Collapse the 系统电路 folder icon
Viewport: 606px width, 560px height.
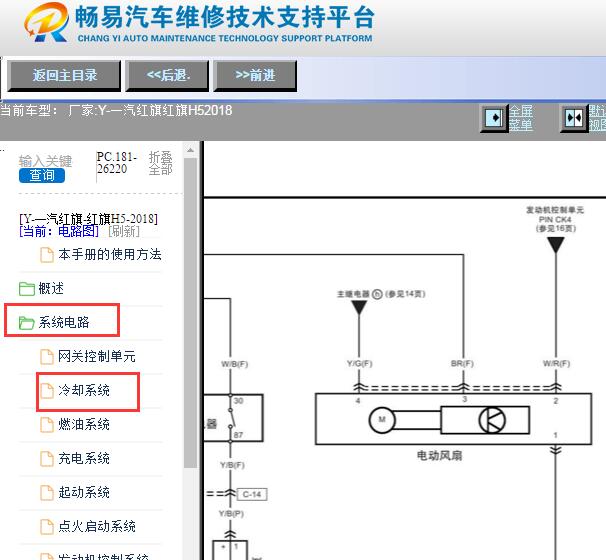tap(27, 323)
